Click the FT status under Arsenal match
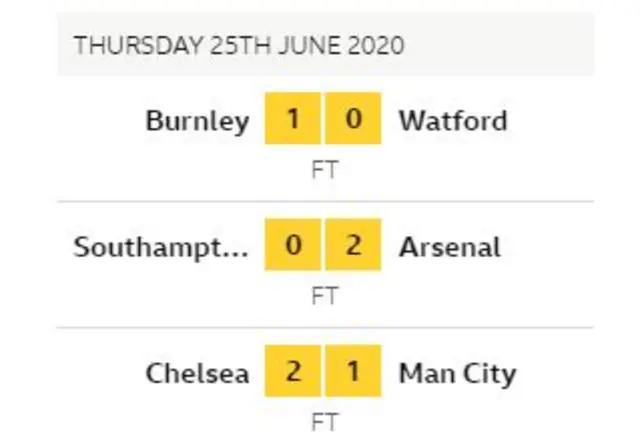 (324, 295)
